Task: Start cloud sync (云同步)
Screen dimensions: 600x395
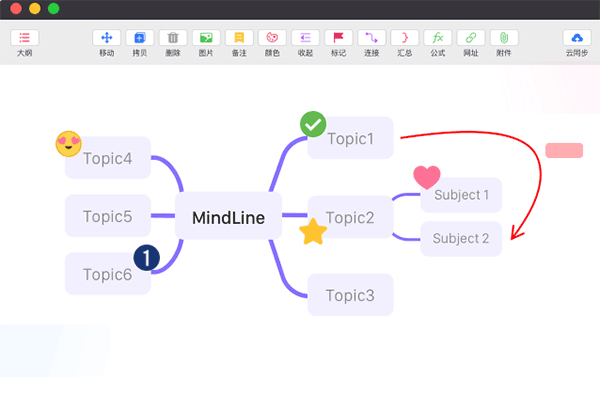Action: pos(577,38)
